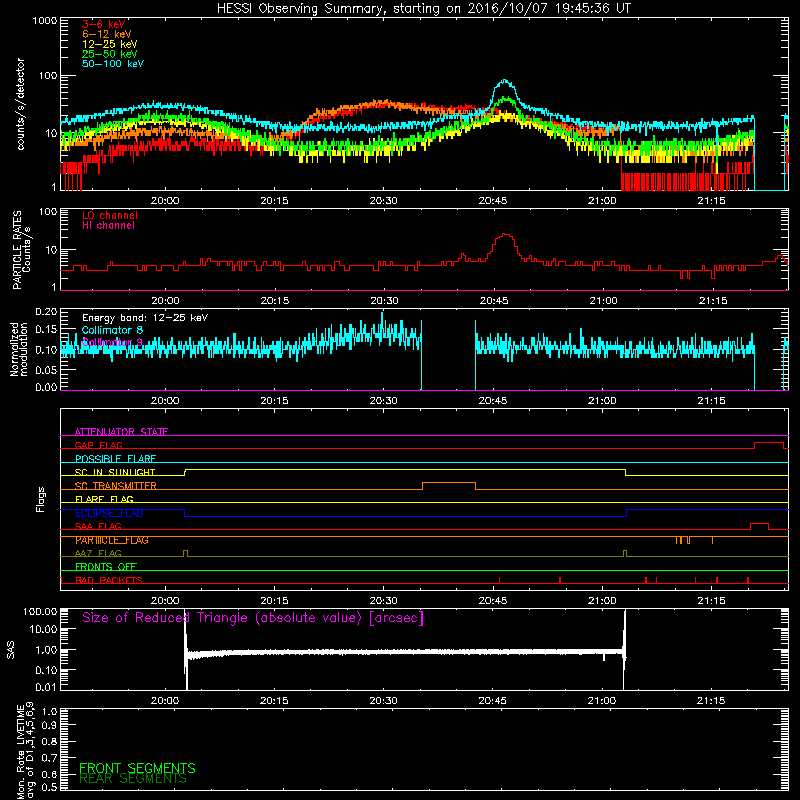Select the BAD_PACKETS flag label
800x800 pixels.
click(109, 580)
